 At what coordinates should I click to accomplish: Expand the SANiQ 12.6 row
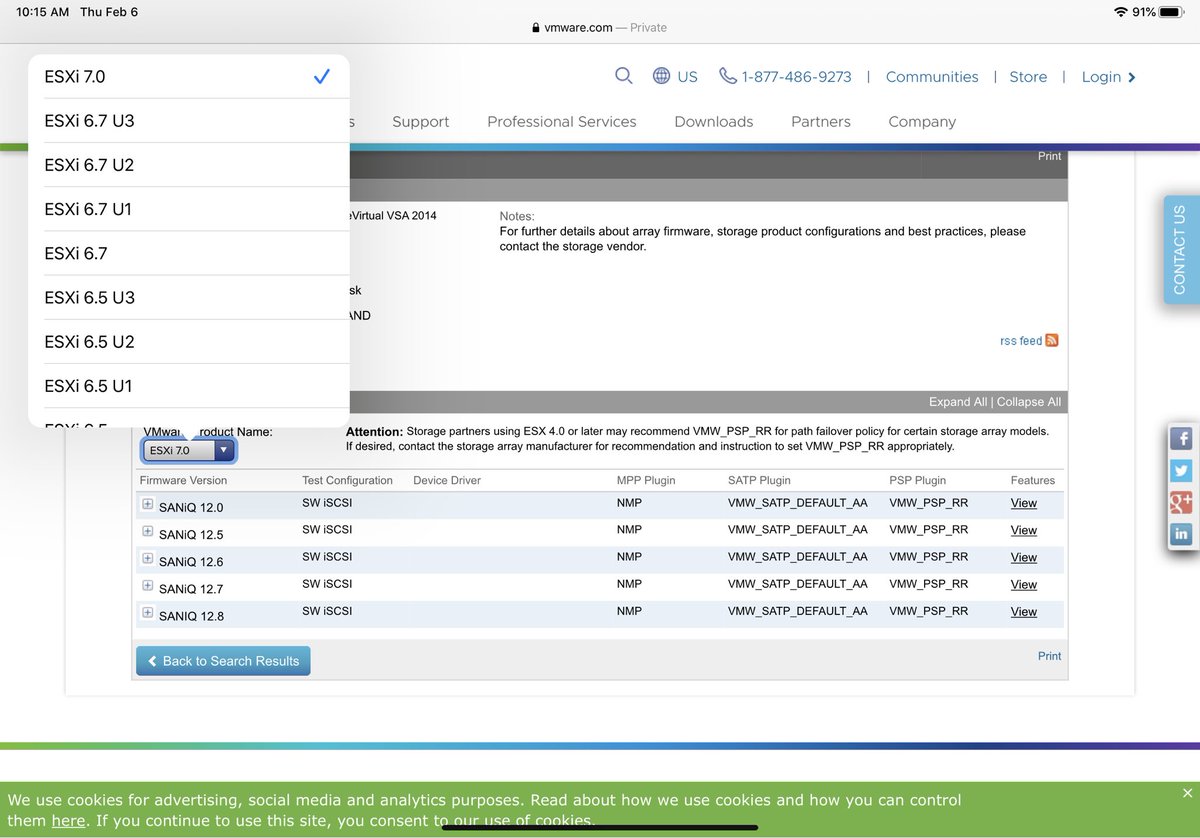click(x=148, y=558)
